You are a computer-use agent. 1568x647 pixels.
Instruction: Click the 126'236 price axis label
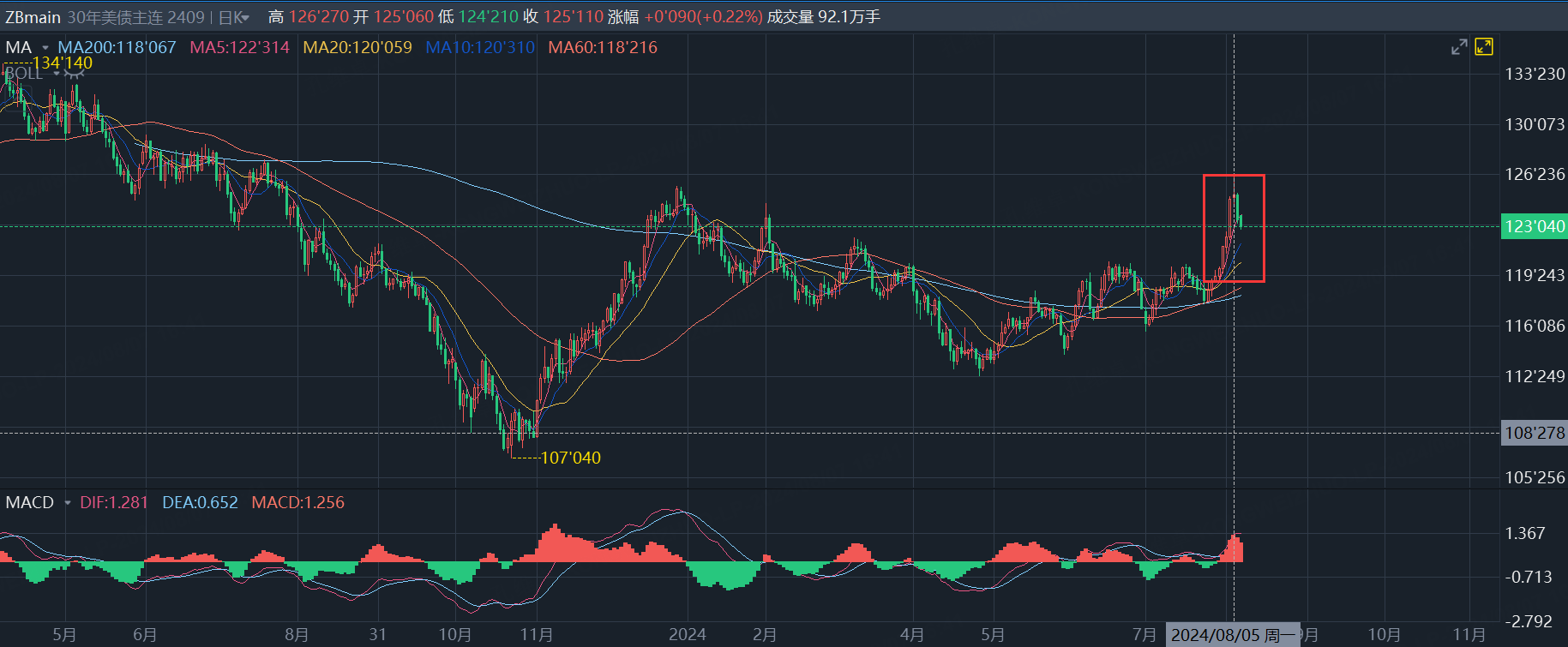[x=1535, y=175]
